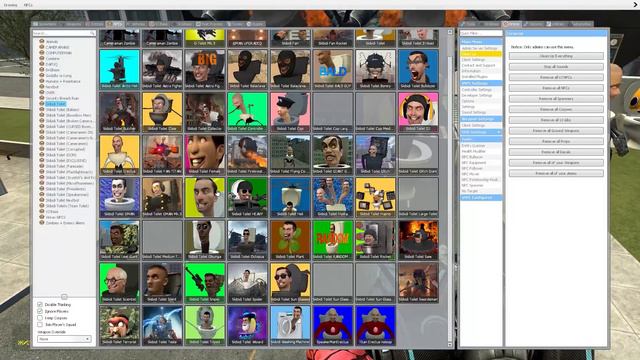Click the Stop all Sounds button
Viewport: 640px width, 360px height.
(556, 67)
